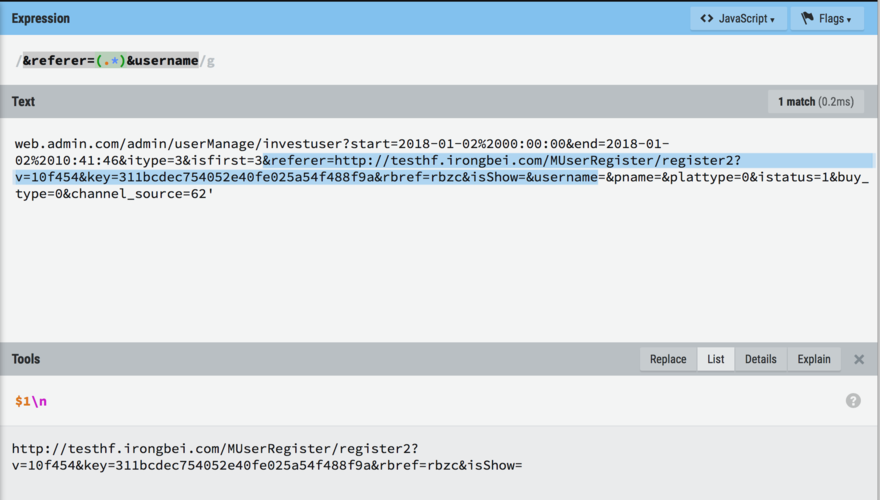Open the Flags dropdown

tap(827, 19)
